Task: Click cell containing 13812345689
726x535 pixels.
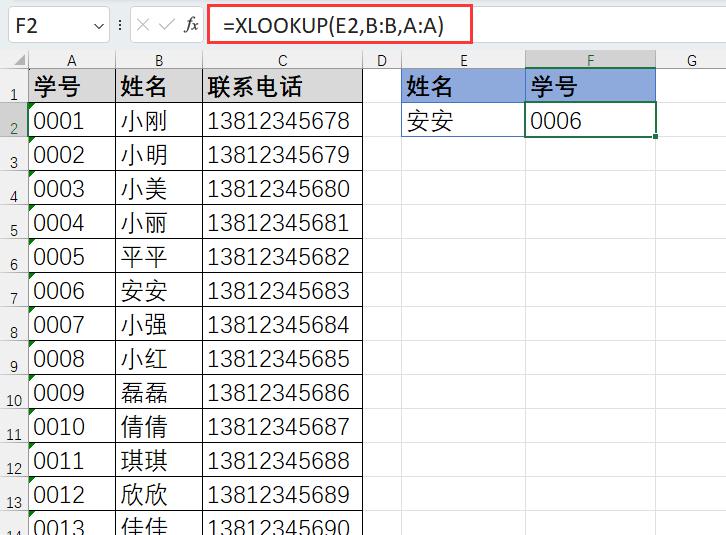Action: pyautogui.click(x=282, y=494)
